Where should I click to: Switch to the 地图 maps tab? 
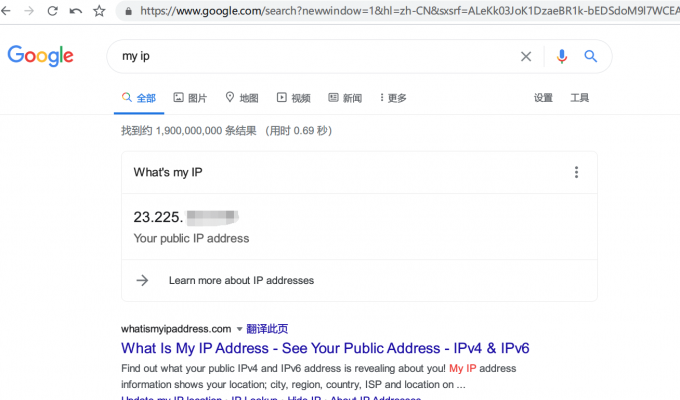pyautogui.click(x=242, y=98)
